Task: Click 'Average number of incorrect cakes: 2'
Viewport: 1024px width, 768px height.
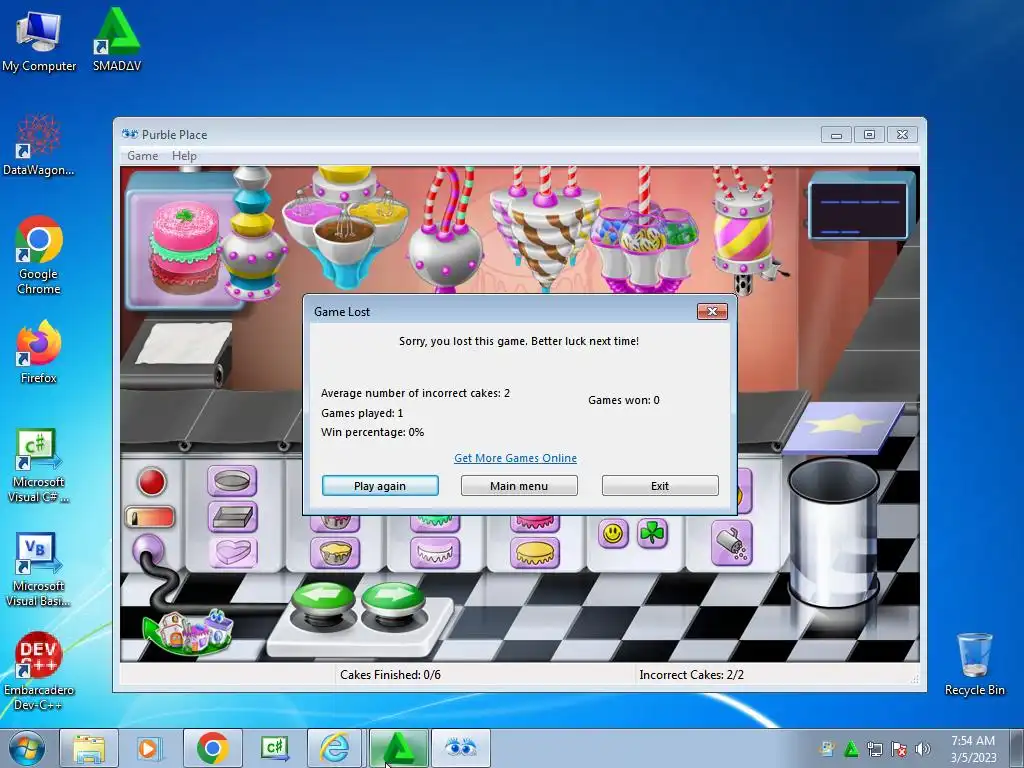Action: (x=415, y=393)
